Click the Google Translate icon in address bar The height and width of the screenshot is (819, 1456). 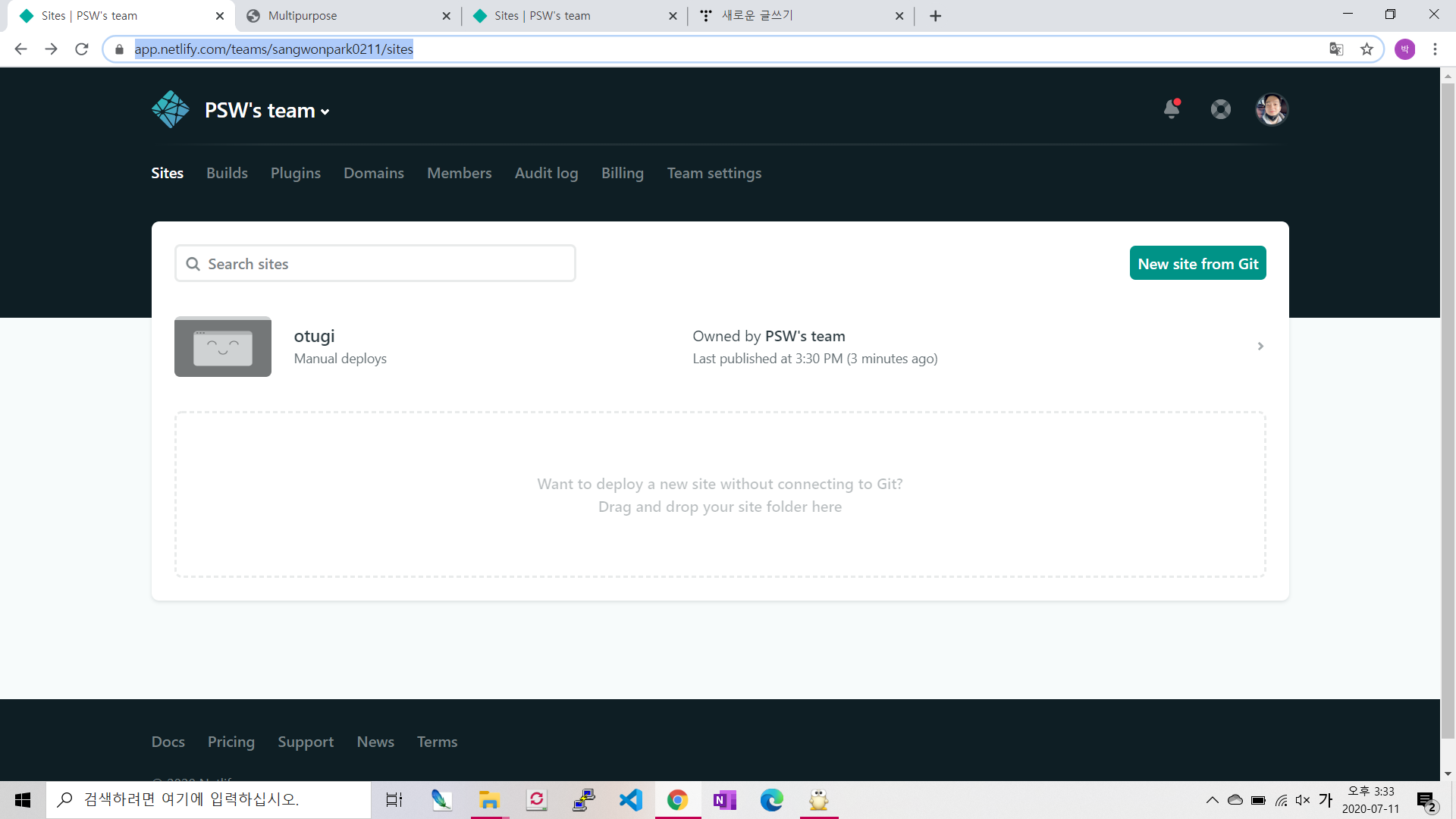(1336, 49)
